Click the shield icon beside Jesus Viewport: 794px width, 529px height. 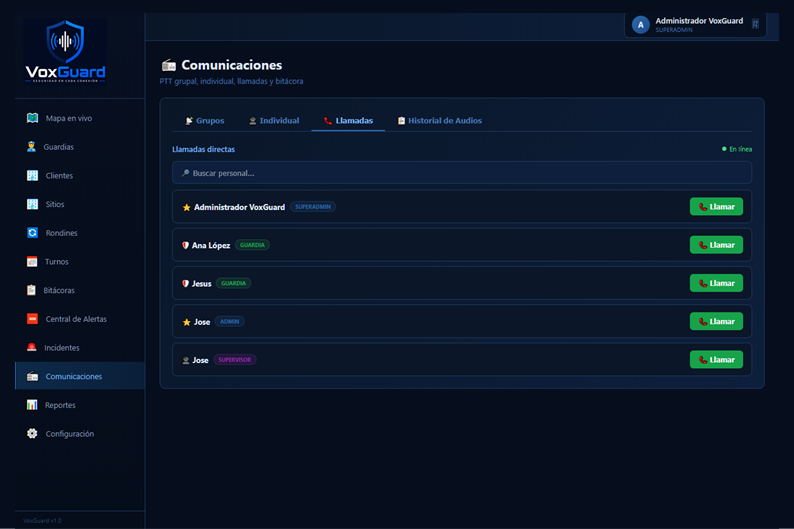(x=185, y=283)
